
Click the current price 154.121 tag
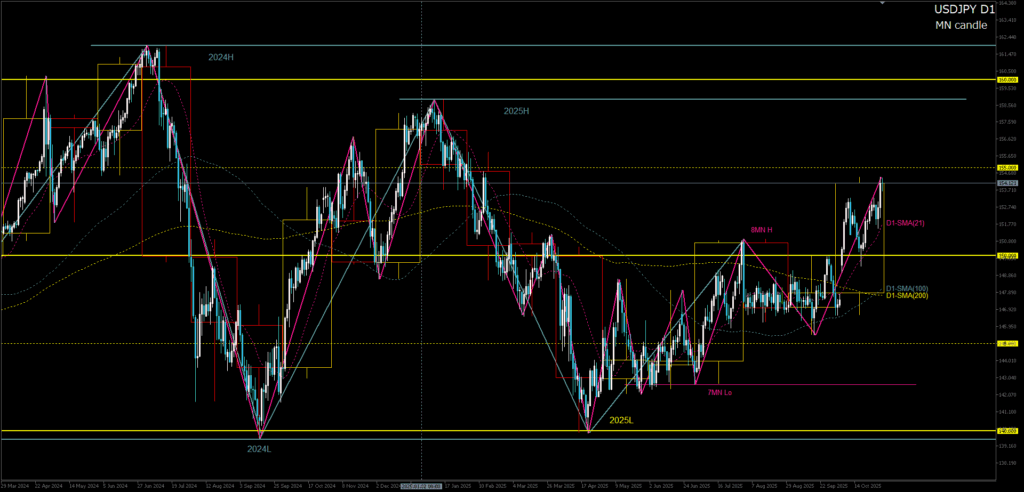[1008, 183]
